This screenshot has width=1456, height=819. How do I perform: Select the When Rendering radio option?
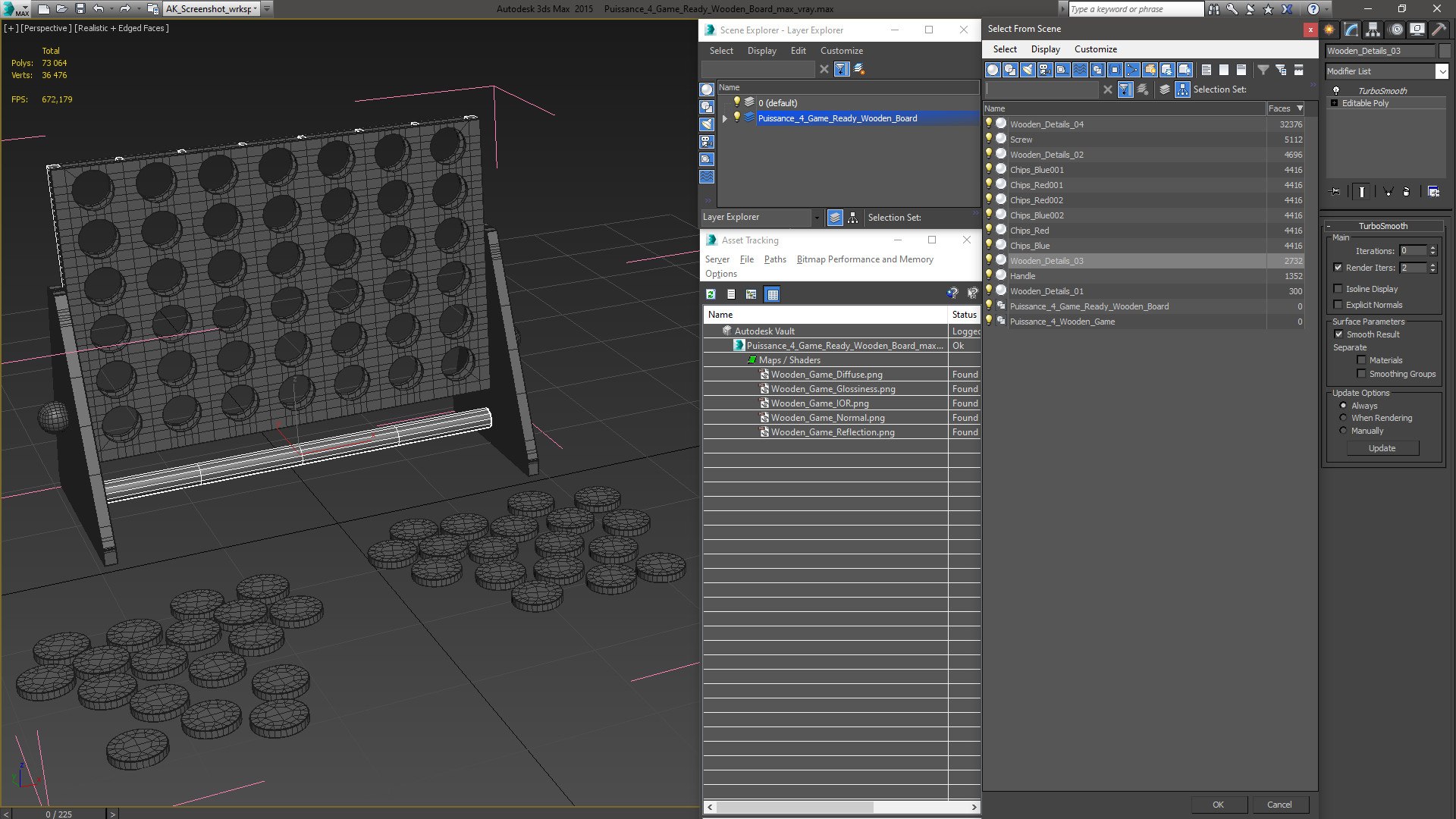(1343, 418)
